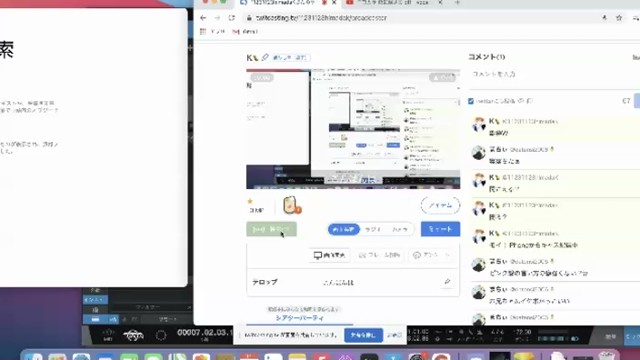Click the blue ミュート button

(x=440, y=229)
